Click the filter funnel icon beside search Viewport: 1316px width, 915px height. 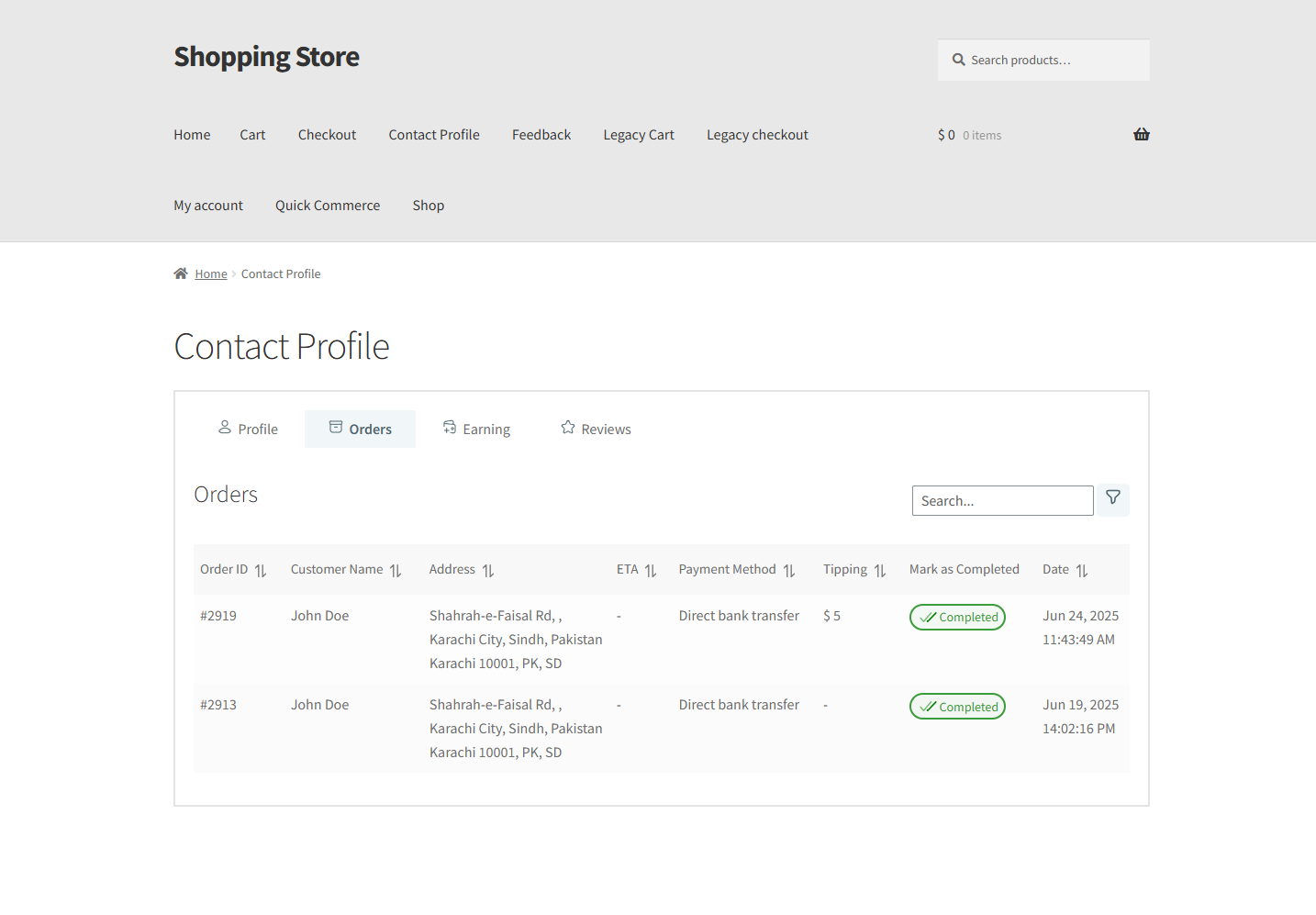tap(1112, 498)
